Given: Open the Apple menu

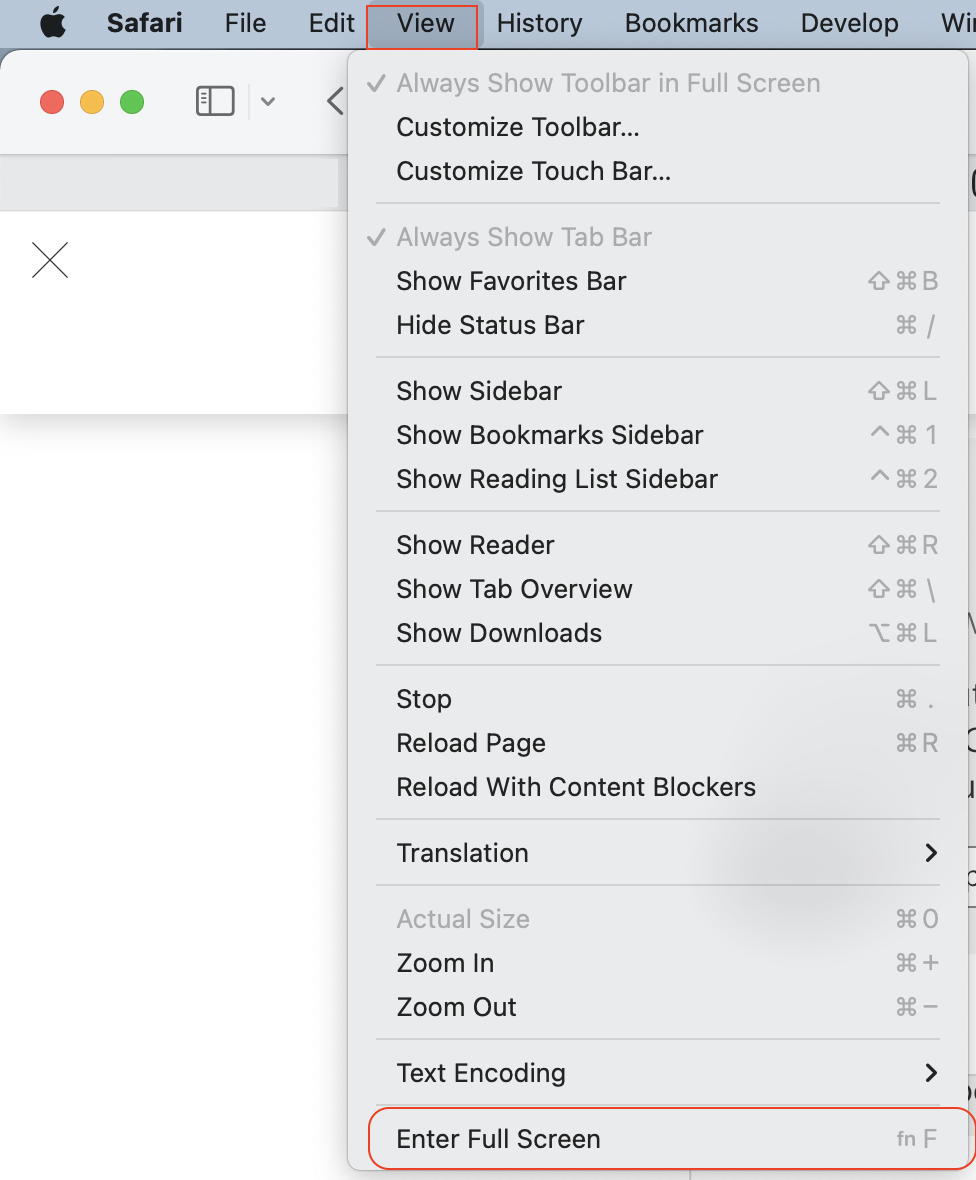Looking at the screenshot, I should pos(53,23).
